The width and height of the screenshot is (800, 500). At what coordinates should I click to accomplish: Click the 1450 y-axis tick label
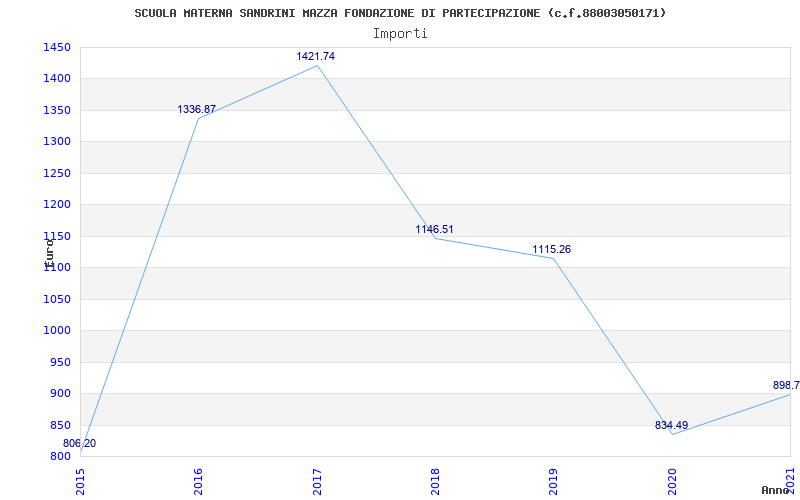tap(57, 47)
